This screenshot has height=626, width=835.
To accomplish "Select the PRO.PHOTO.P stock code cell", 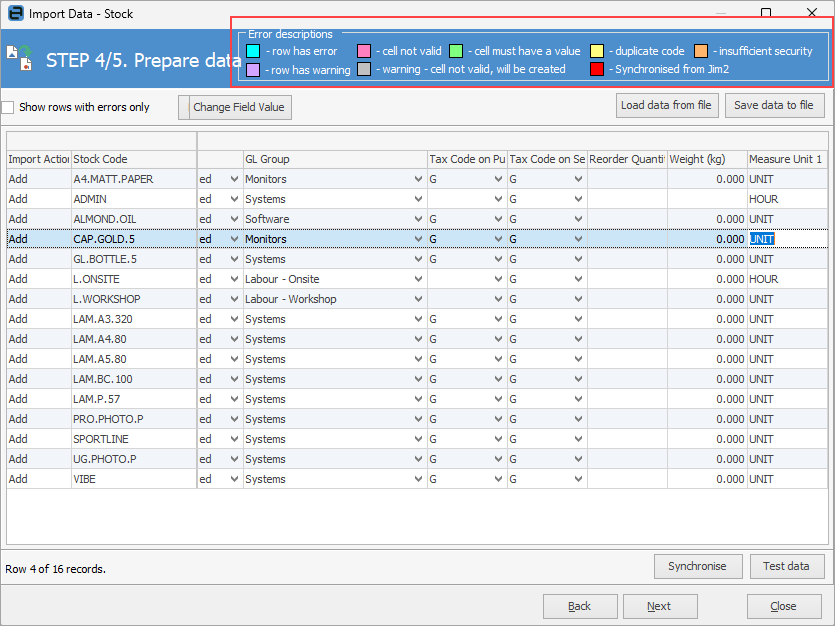I will (x=134, y=419).
